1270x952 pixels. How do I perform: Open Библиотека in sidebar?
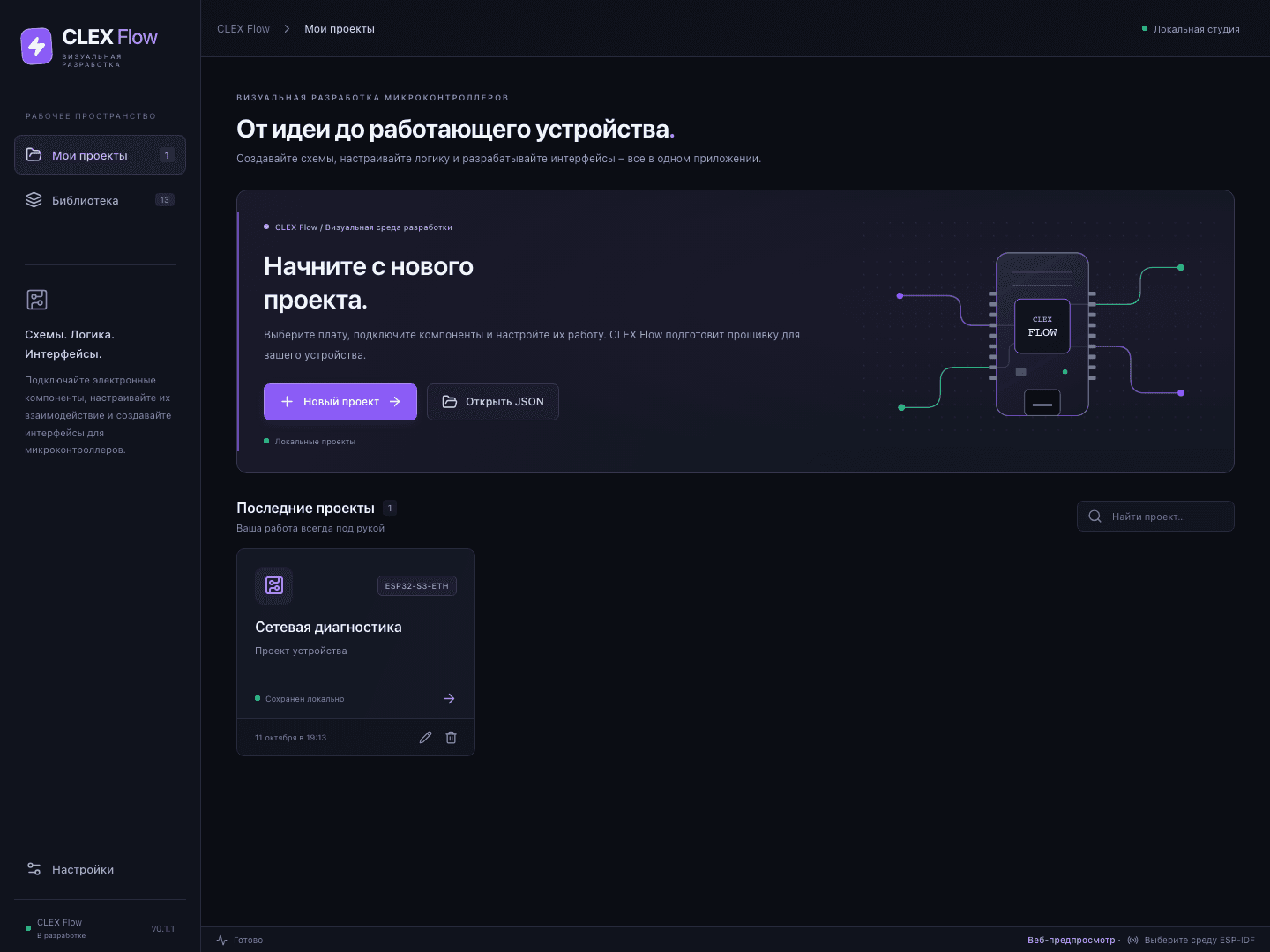pyautogui.click(x=100, y=200)
